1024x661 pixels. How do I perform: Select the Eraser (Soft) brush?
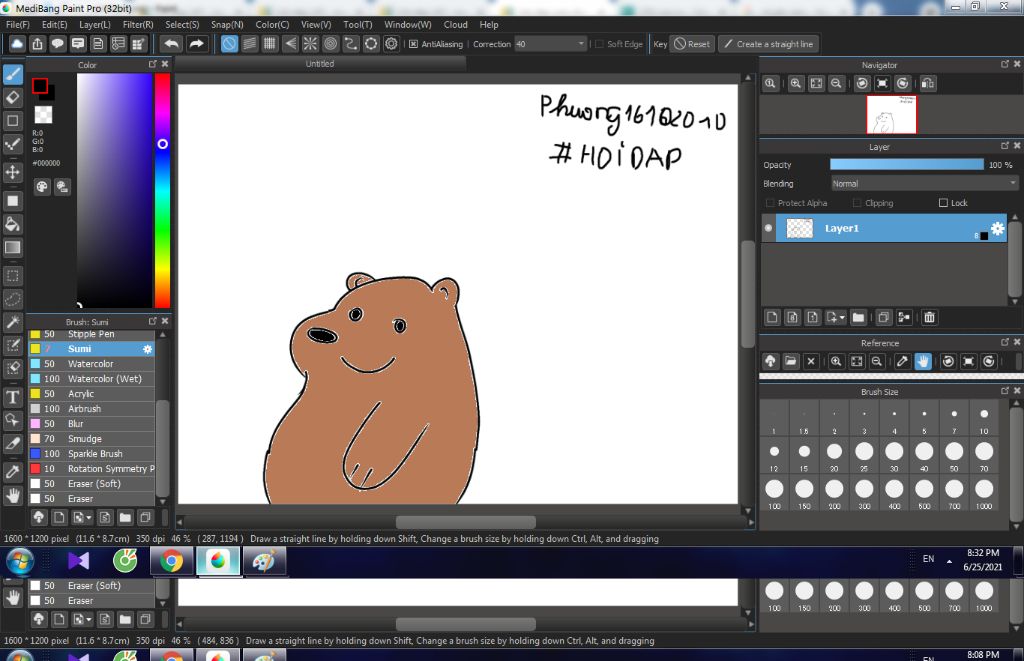pos(92,484)
